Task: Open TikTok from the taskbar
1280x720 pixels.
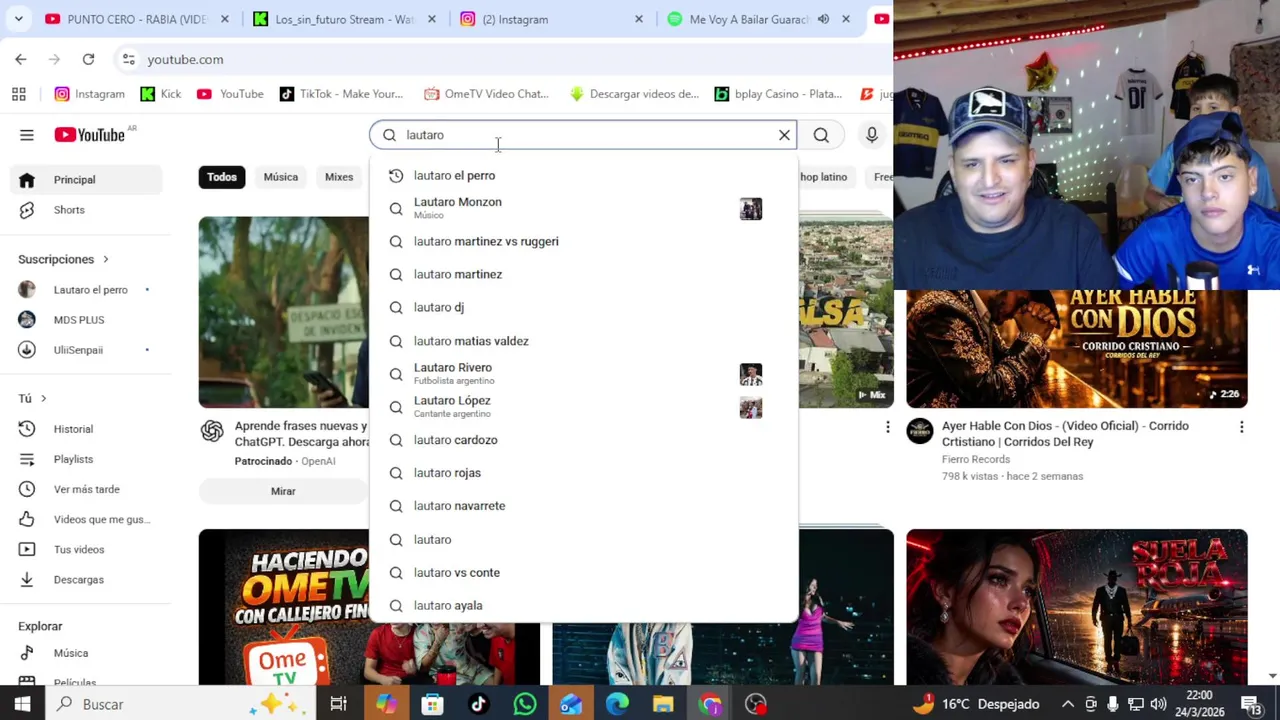Action: coord(478,704)
